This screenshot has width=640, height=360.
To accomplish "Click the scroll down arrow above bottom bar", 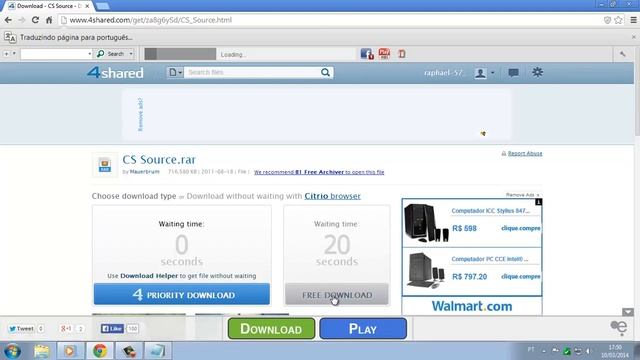I will pyautogui.click(x=628, y=312).
